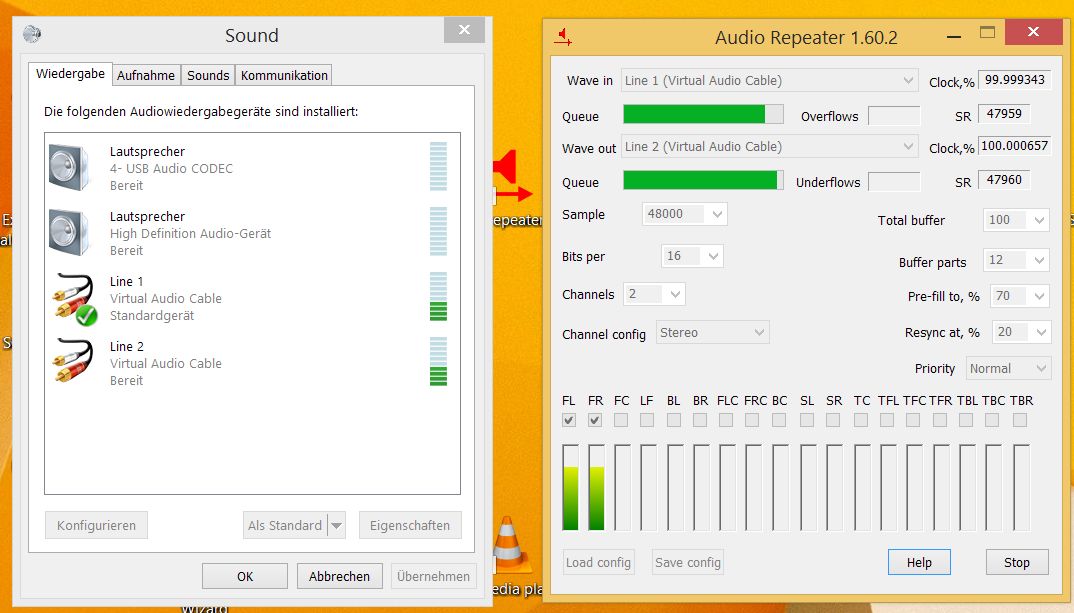Click the Audio Repeater title bar icon
Viewport: 1074px width, 613px height.
tap(563, 37)
